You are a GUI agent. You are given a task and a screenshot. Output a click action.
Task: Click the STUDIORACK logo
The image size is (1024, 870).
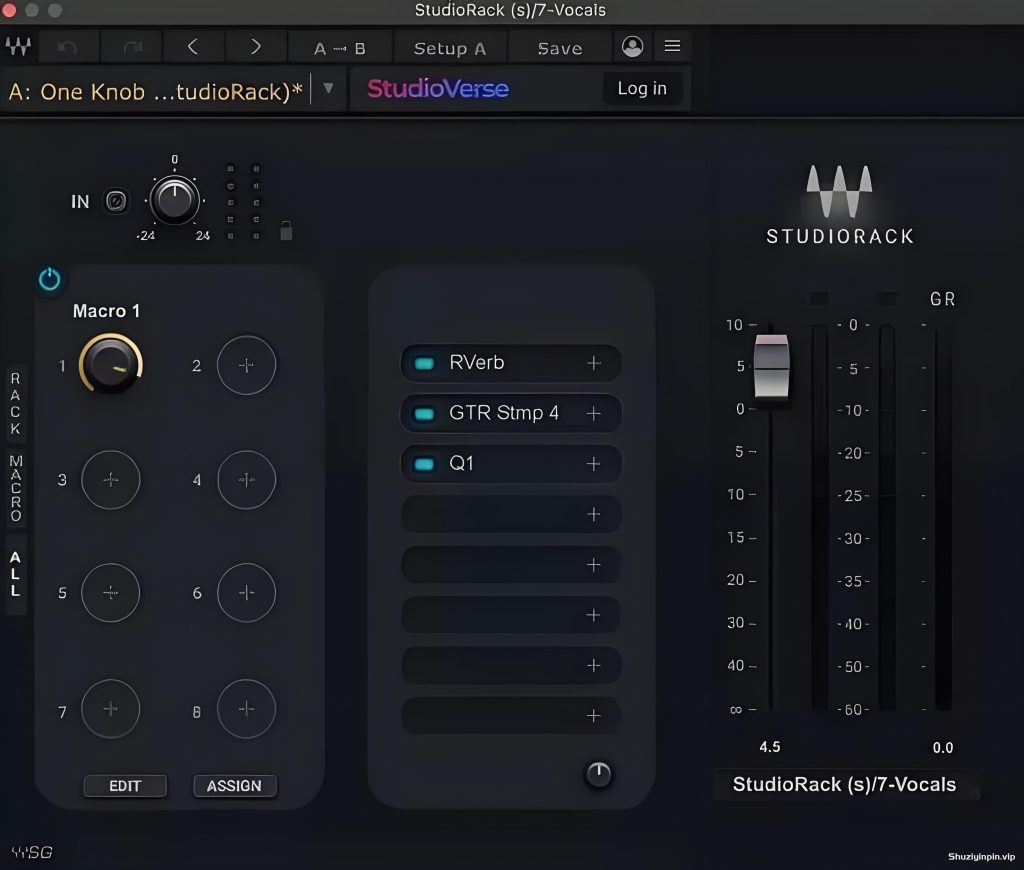pos(840,204)
